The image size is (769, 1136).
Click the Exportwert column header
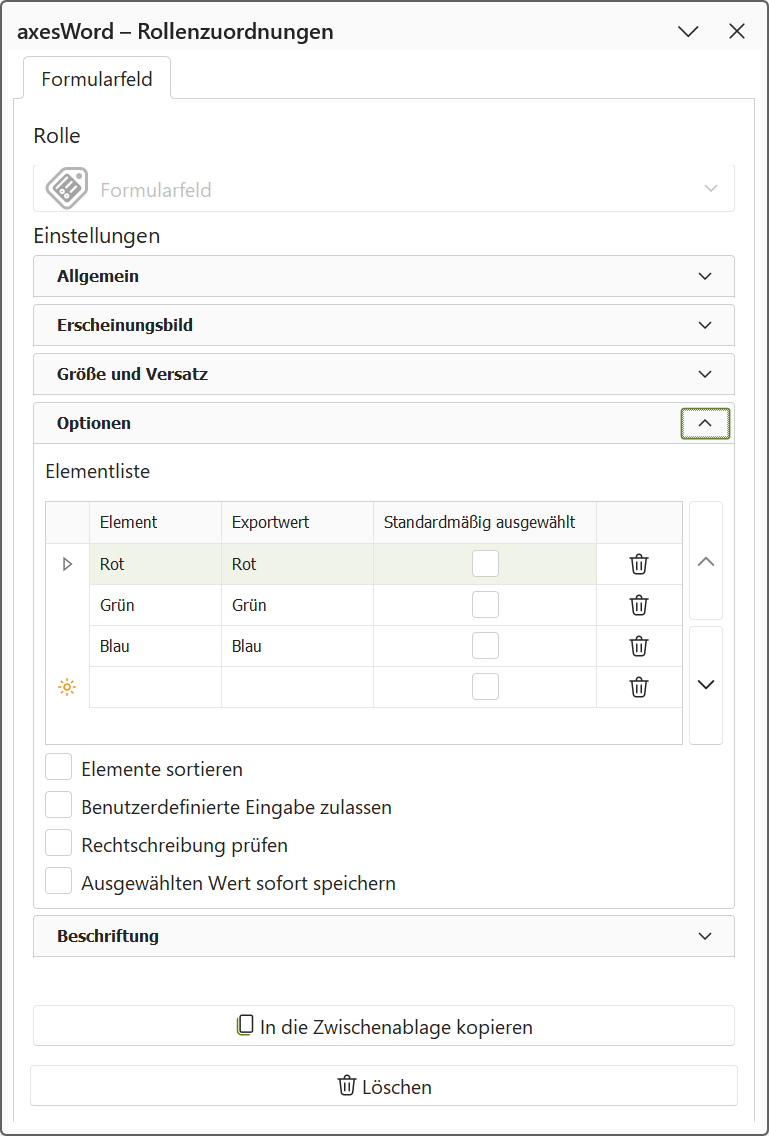[x=297, y=522]
